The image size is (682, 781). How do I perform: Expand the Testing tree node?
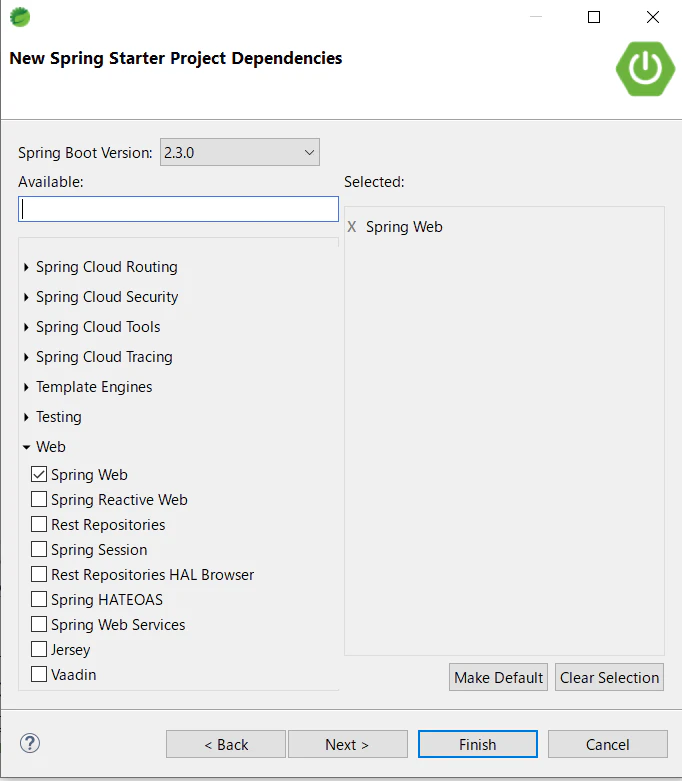(x=26, y=417)
